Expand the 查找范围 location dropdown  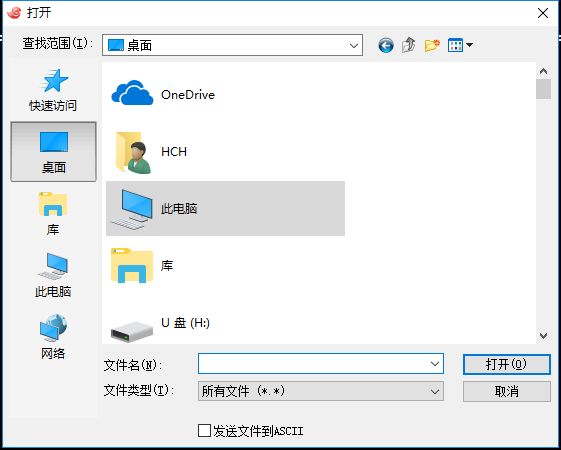[354, 45]
